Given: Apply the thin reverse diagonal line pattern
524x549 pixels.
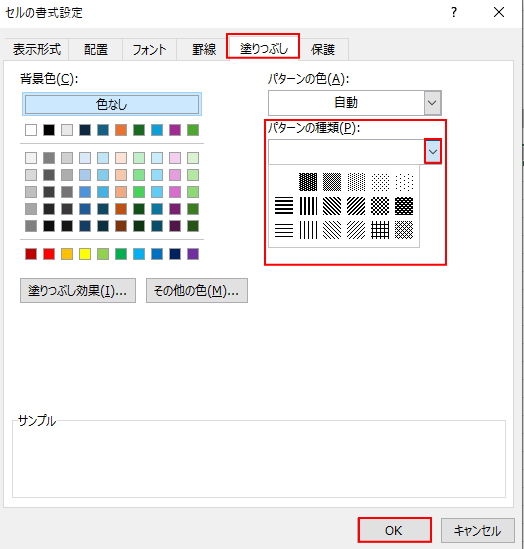Looking at the screenshot, I should point(332,230).
